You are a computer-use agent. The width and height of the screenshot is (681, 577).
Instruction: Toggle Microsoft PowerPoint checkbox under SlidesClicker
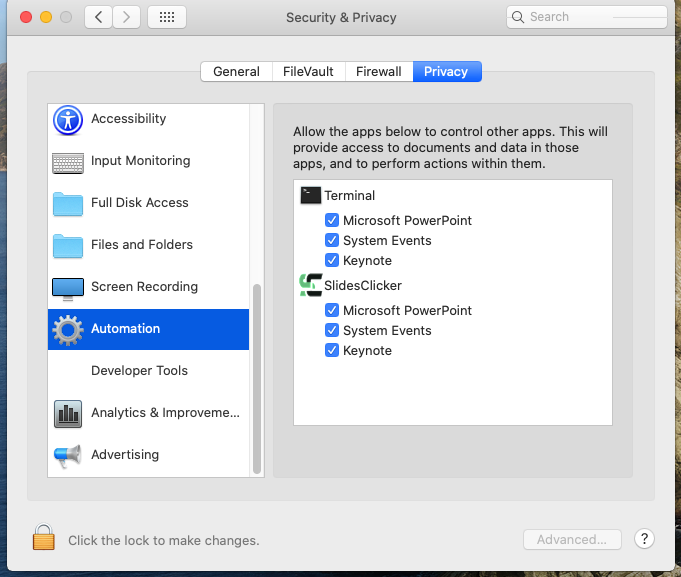(x=332, y=310)
